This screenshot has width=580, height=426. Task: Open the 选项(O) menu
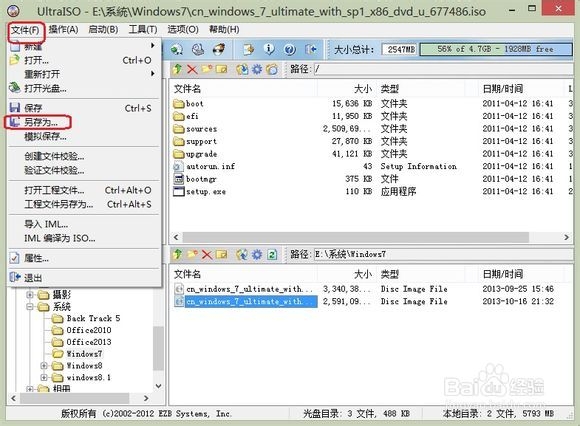tap(183, 30)
